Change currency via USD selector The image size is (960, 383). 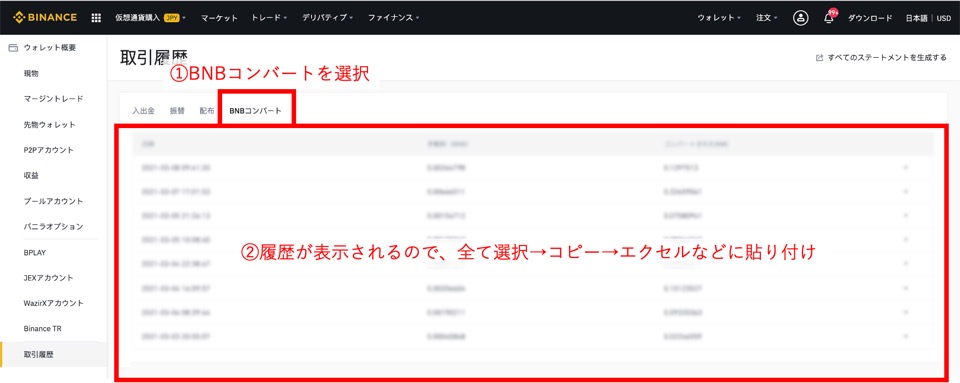tap(943, 18)
